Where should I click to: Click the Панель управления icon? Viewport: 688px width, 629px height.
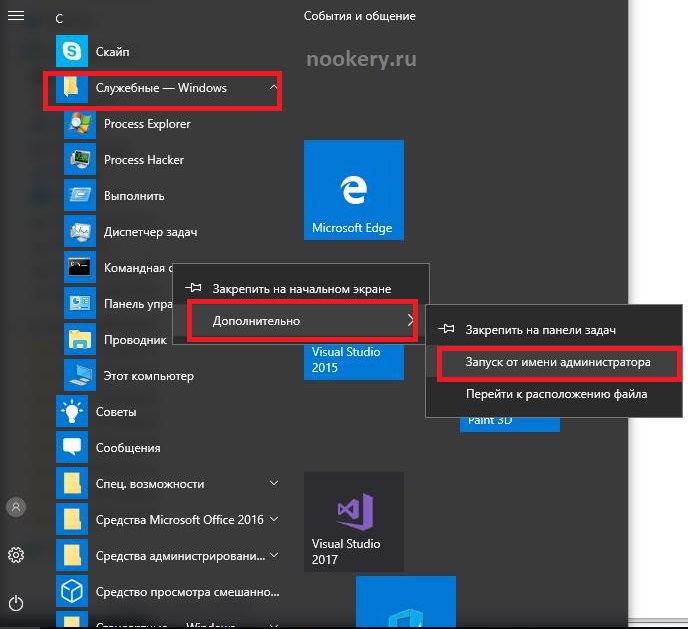tap(80, 304)
